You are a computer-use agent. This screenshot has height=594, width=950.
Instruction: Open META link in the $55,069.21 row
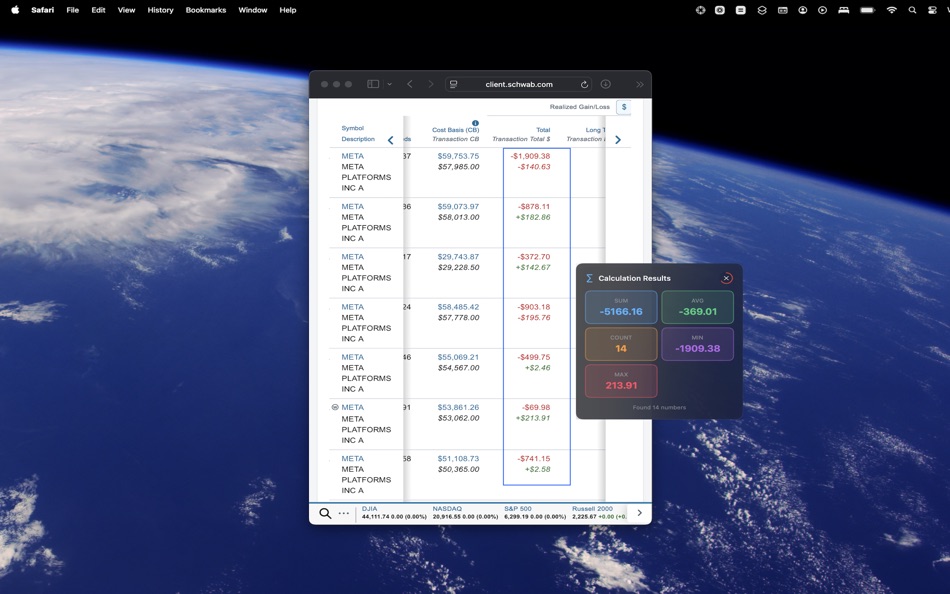tap(353, 357)
